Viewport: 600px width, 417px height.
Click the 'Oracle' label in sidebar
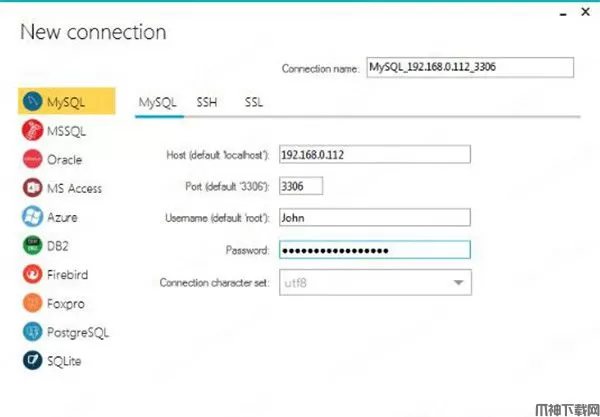[x=64, y=160]
